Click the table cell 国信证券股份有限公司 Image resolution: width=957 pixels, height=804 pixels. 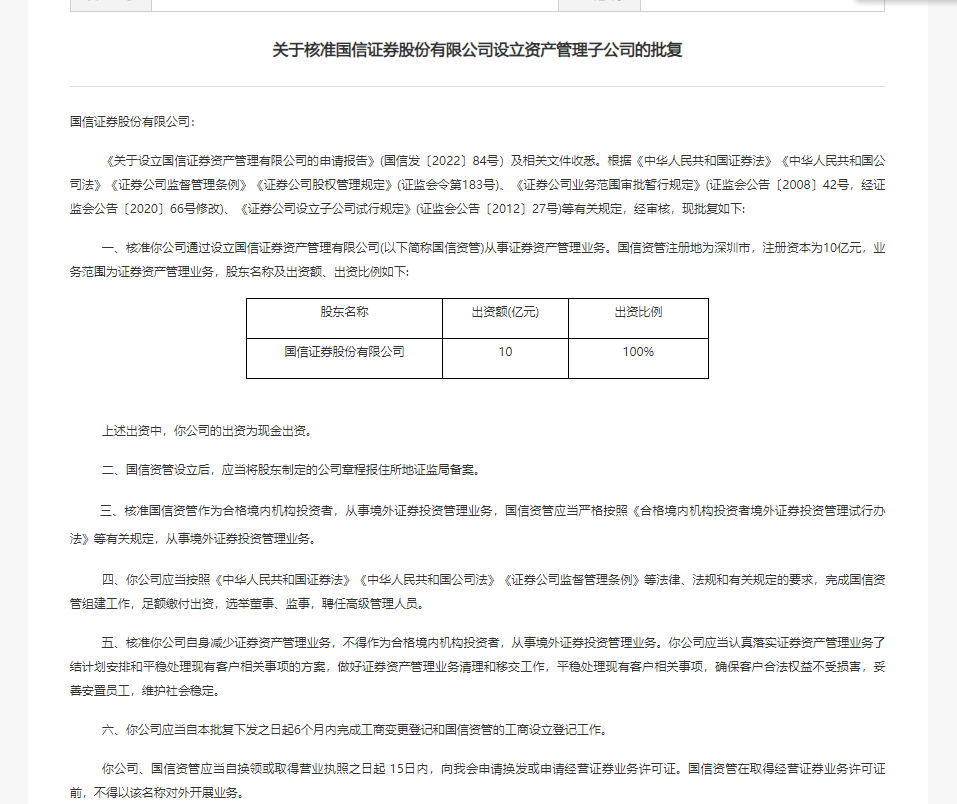[344, 352]
